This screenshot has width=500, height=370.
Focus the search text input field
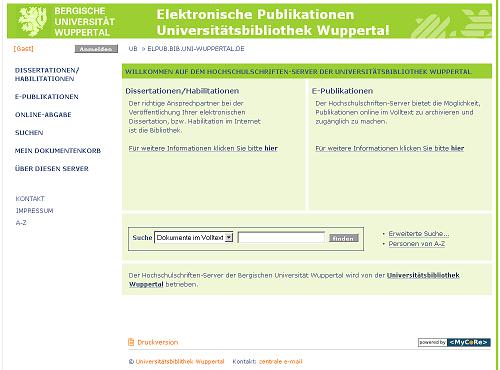[281, 238]
